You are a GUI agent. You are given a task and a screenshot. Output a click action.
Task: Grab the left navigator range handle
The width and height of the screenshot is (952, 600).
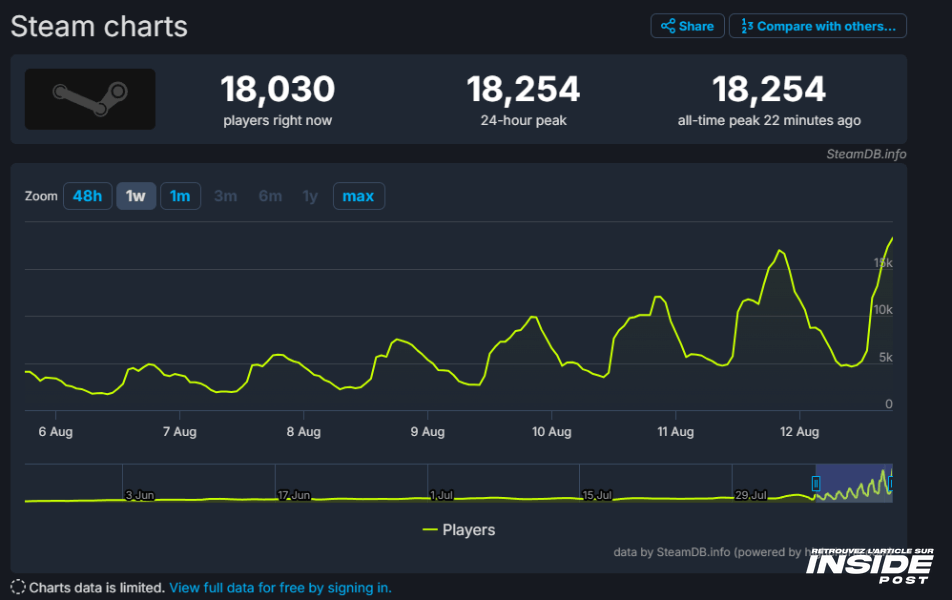pos(816,483)
